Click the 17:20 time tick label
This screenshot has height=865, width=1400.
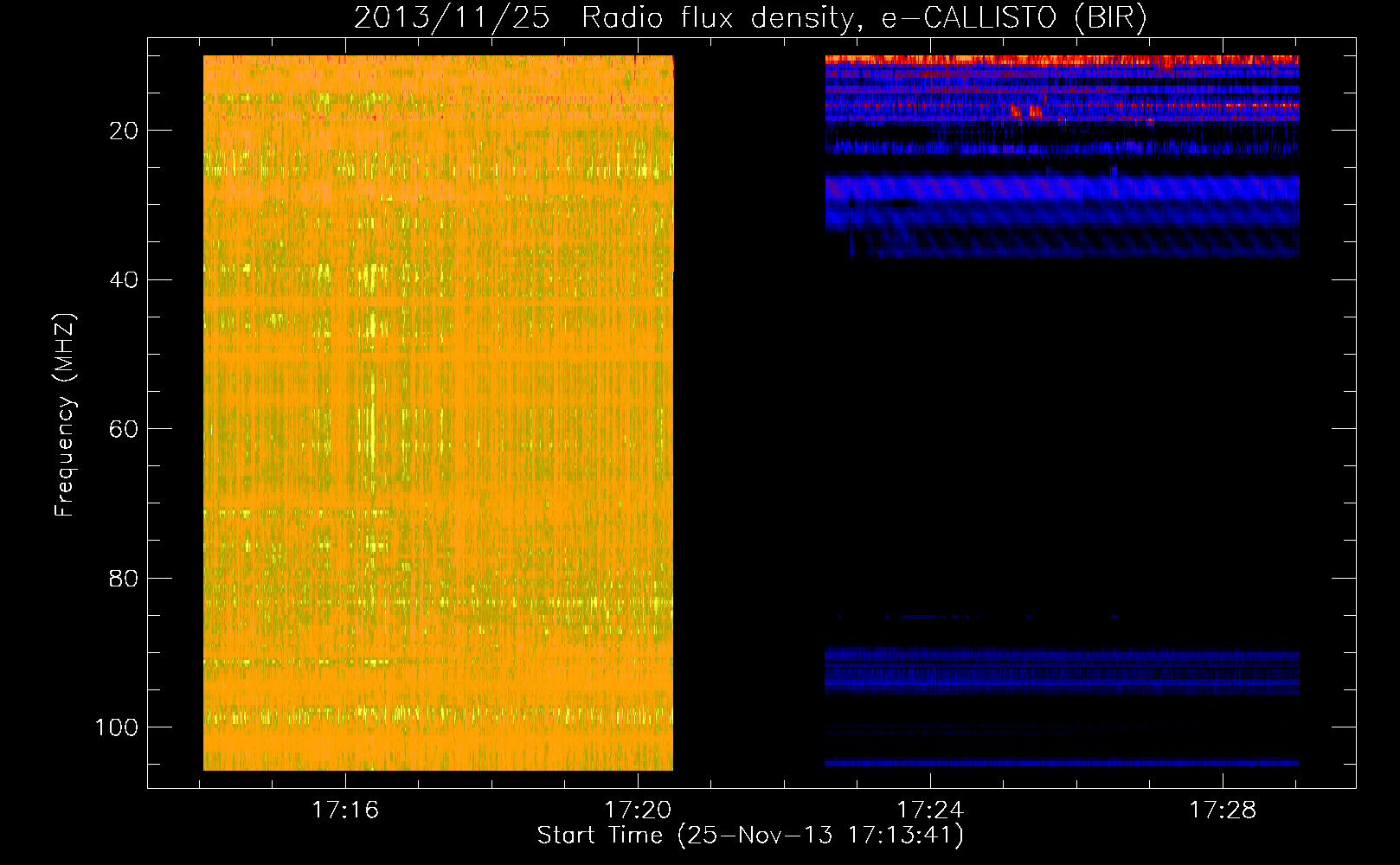pos(638,810)
